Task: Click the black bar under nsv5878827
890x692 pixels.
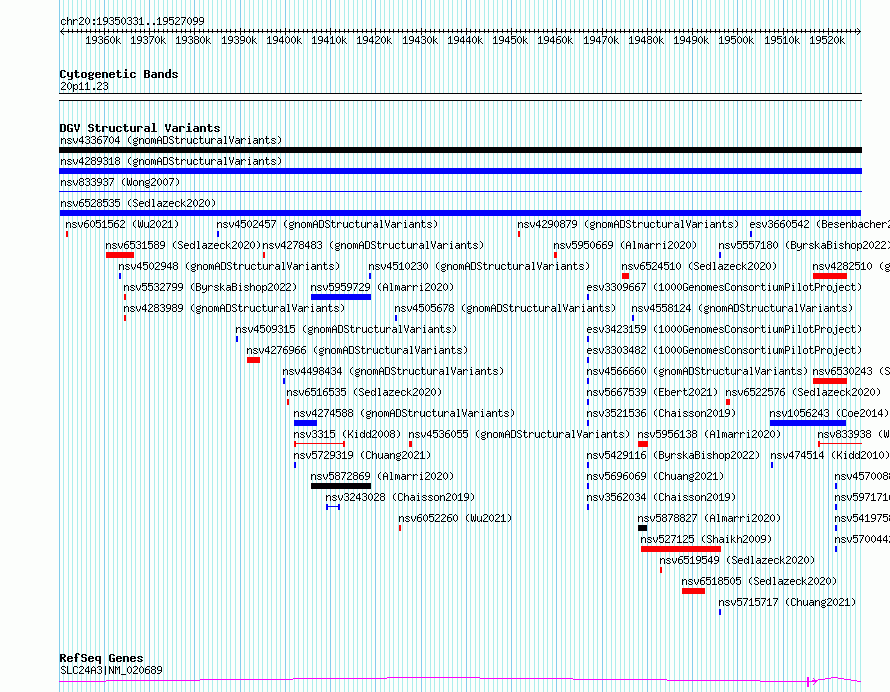Action: click(643, 528)
